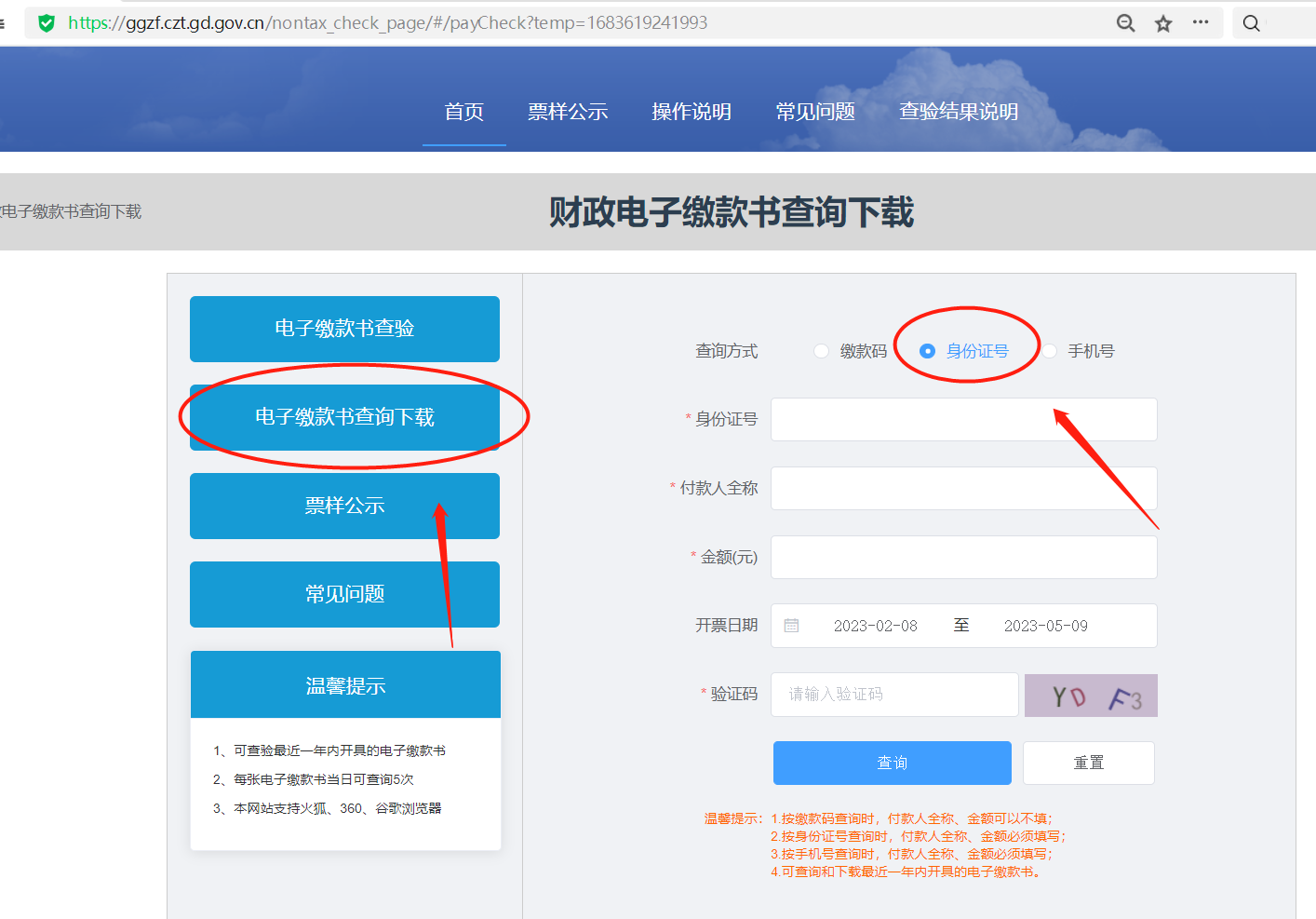Screen dimensions: 1316x919
Task: Open the browser more-options ellipsis menu
Action: coord(1201,22)
